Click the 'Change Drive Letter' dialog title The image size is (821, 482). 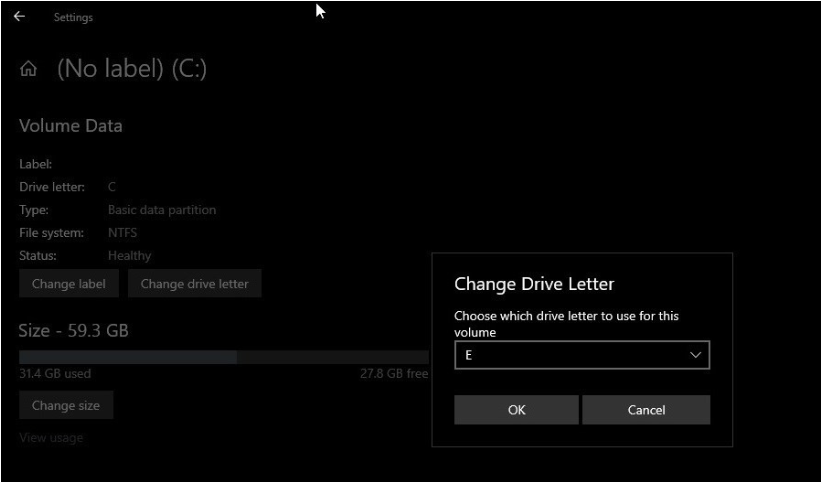click(534, 284)
